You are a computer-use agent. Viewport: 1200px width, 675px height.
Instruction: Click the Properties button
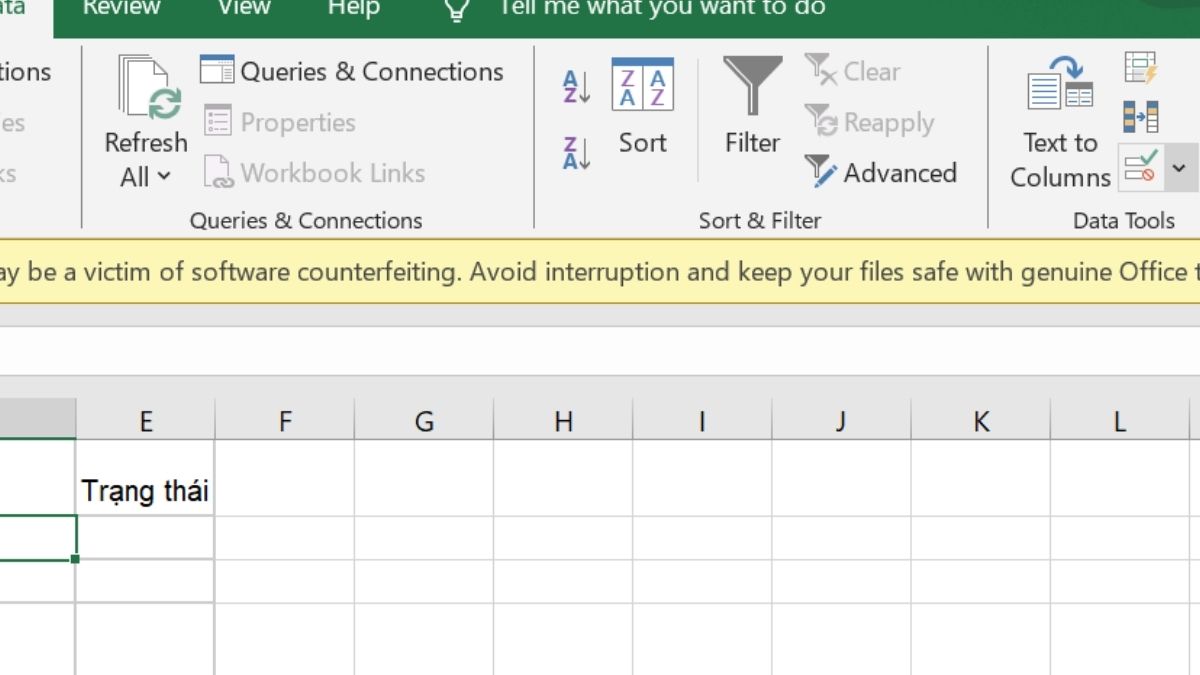[x=279, y=122]
